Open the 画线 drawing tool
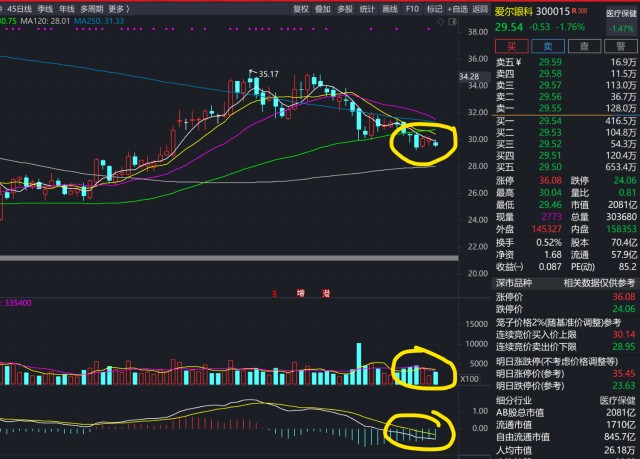Viewport: 640px width, 459px height. (x=390, y=8)
